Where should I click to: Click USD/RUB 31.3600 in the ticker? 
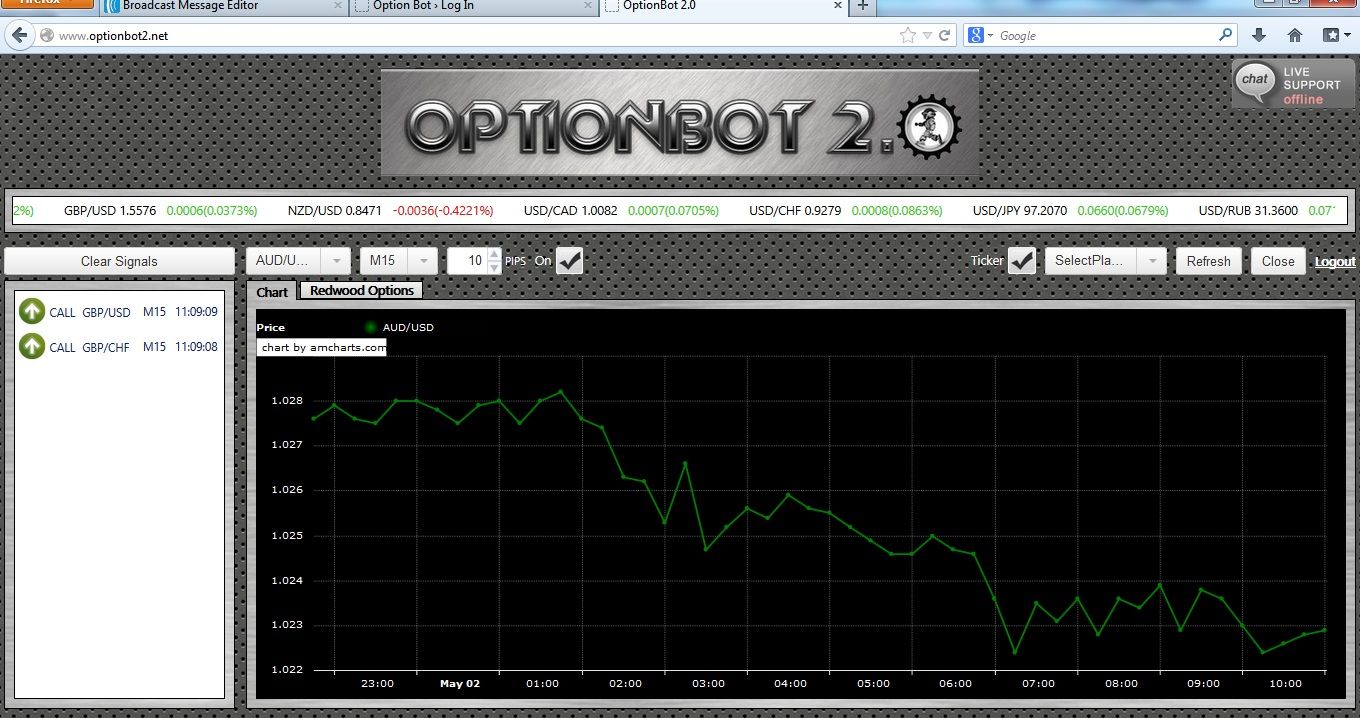tap(1248, 211)
